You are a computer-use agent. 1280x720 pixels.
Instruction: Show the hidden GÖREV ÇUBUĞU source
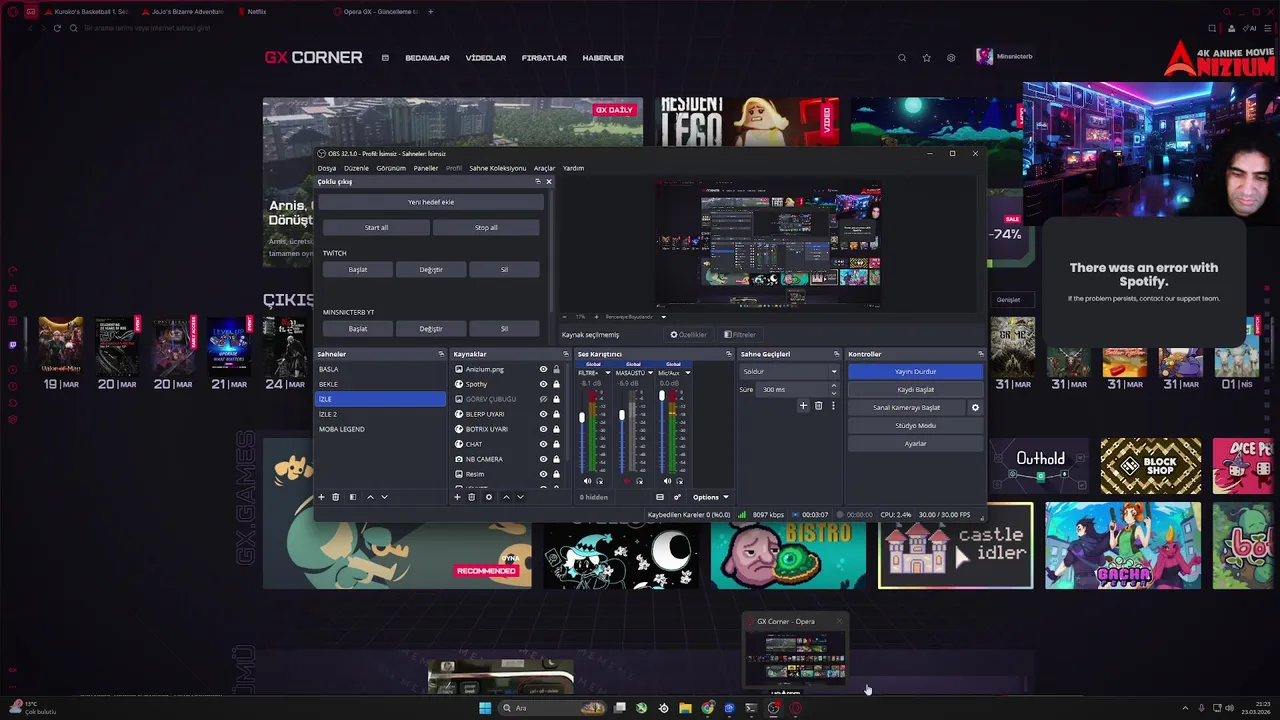point(543,399)
